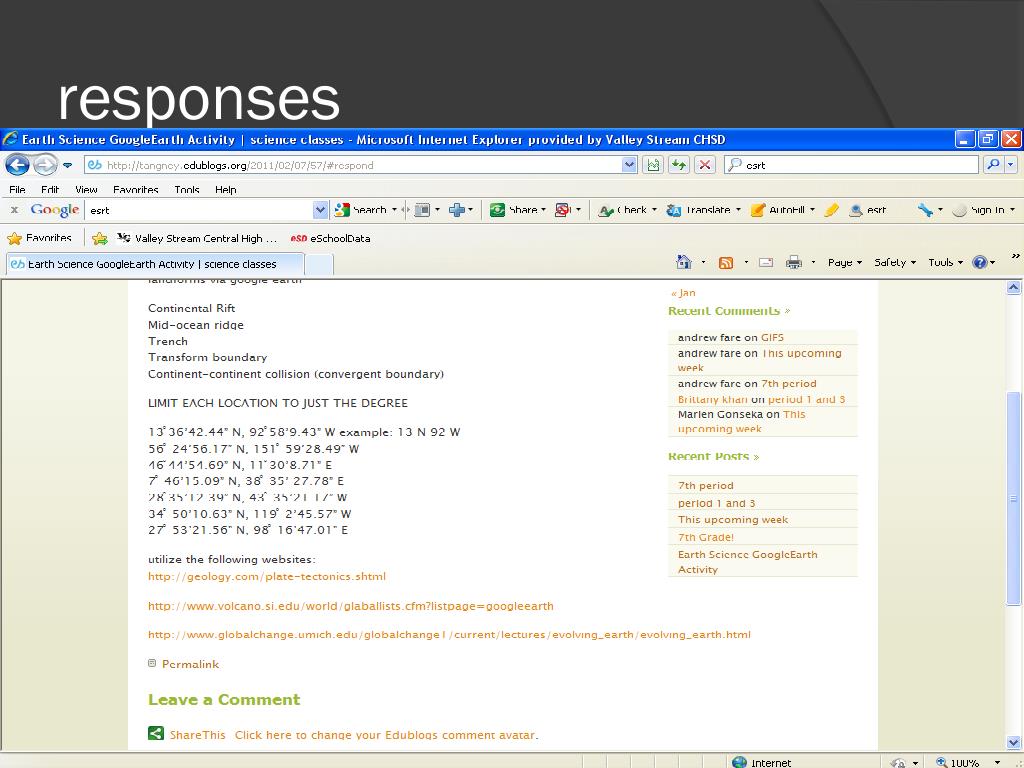Go to previous month via « Jan

(683, 293)
